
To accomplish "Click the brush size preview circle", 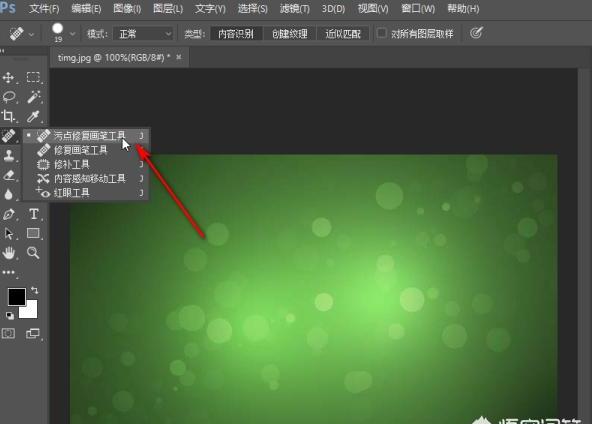I will coord(58,29).
